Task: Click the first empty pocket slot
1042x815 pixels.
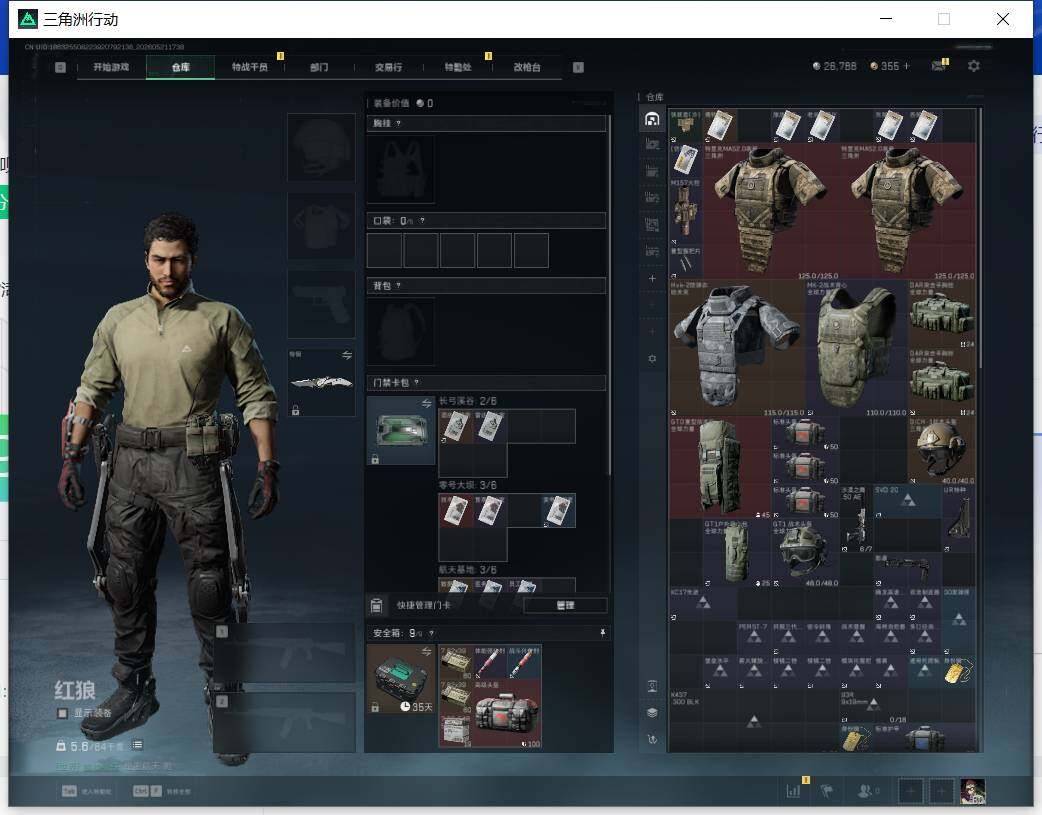Action: [x=384, y=251]
